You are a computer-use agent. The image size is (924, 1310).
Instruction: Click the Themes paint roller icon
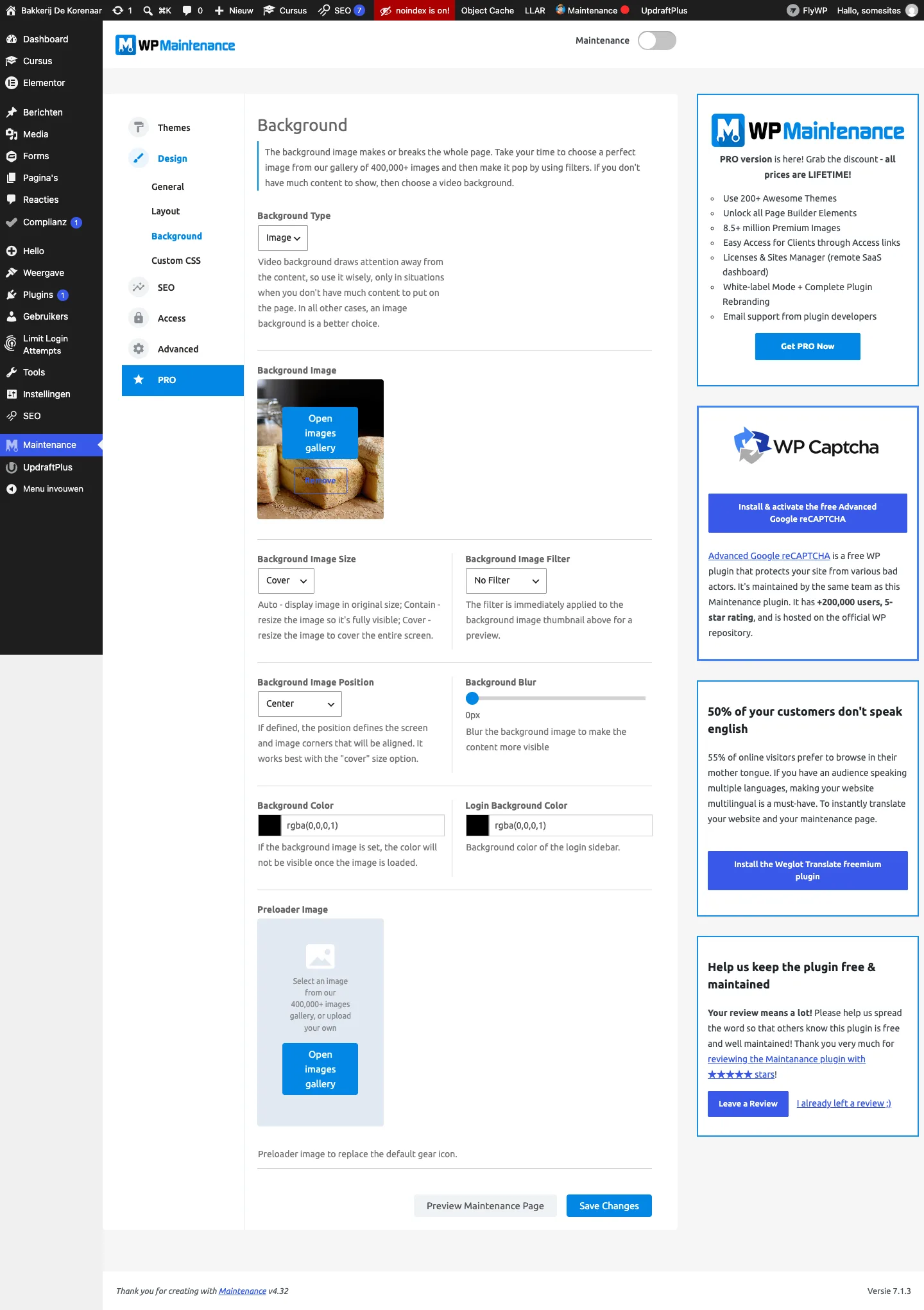click(139, 127)
